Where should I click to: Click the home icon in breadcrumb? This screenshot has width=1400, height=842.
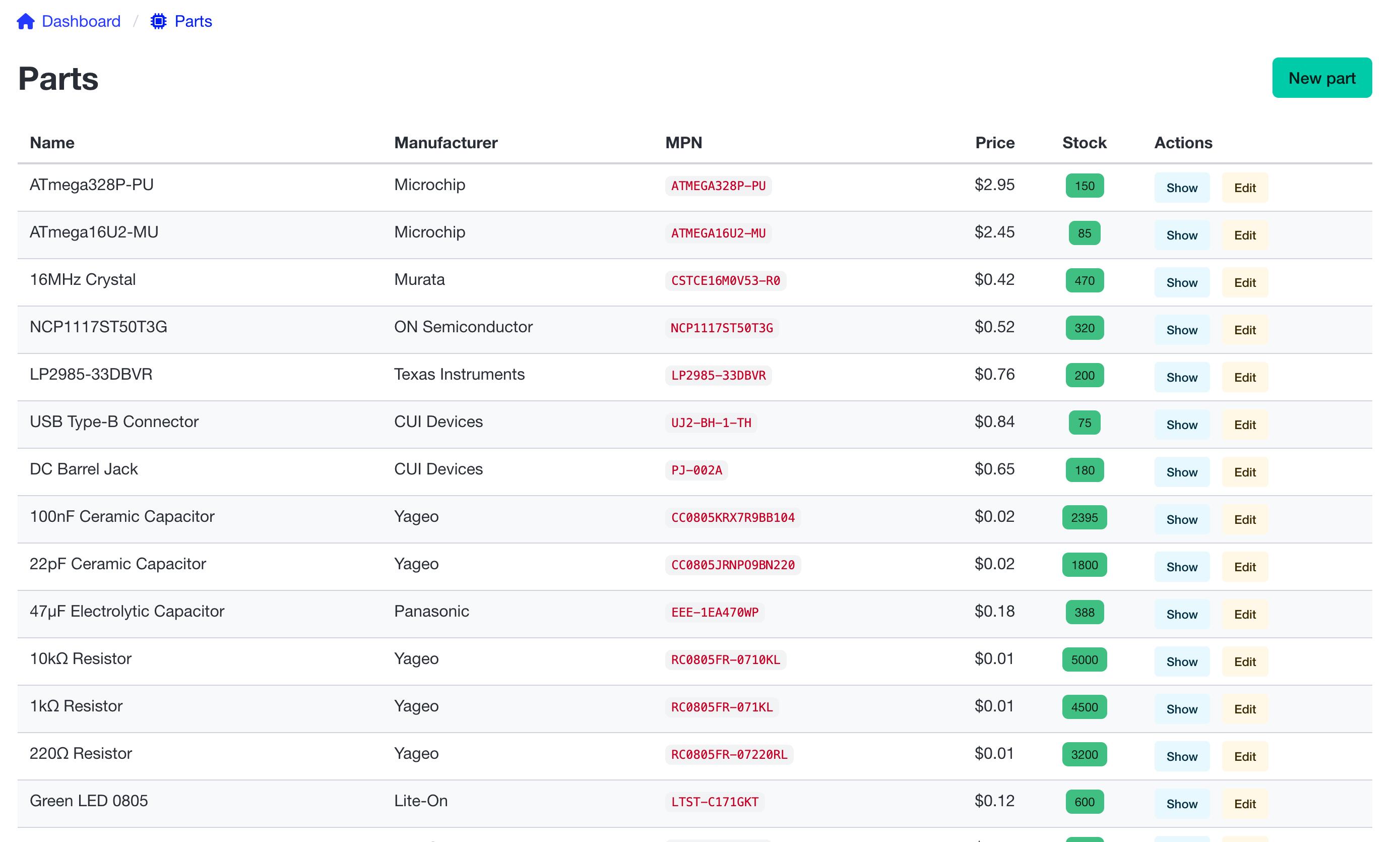[26, 22]
